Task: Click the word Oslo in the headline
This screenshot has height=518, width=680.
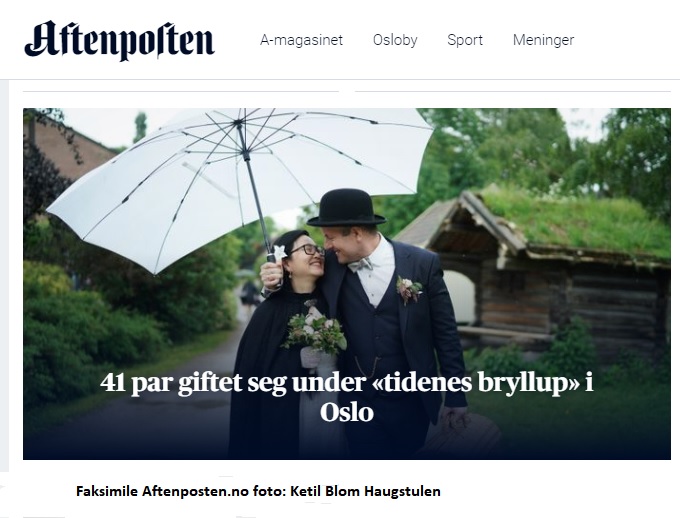Action: click(347, 412)
